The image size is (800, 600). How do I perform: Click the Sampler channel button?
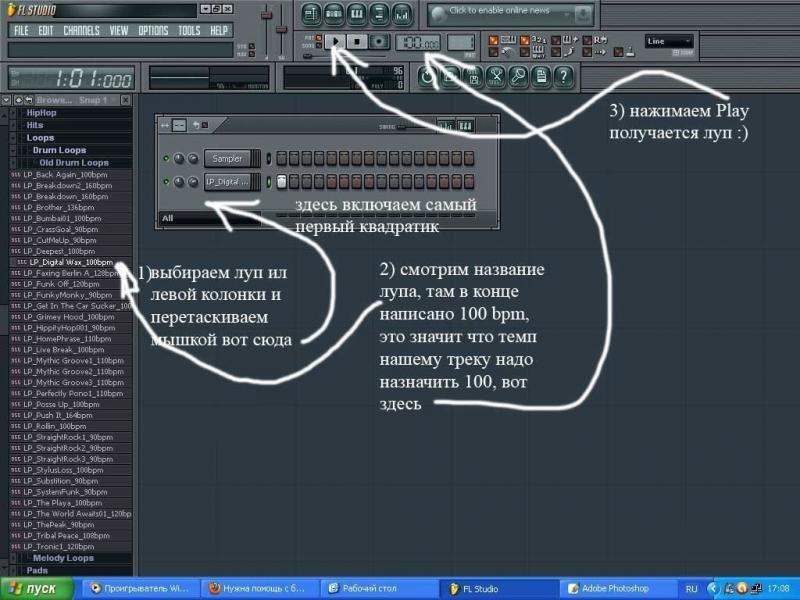pyautogui.click(x=229, y=159)
